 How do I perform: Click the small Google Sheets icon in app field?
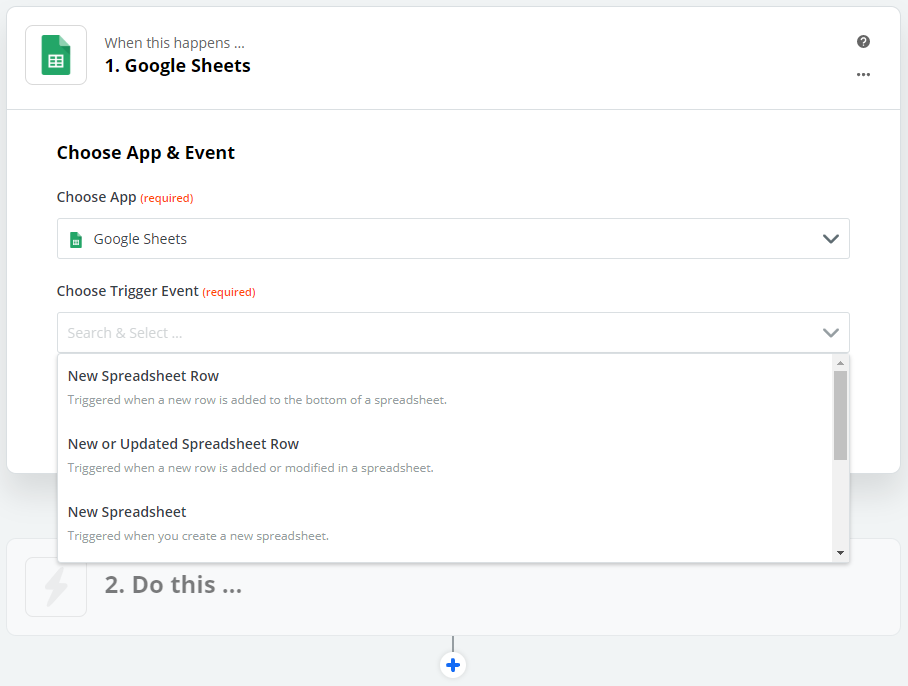(x=76, y=239)
